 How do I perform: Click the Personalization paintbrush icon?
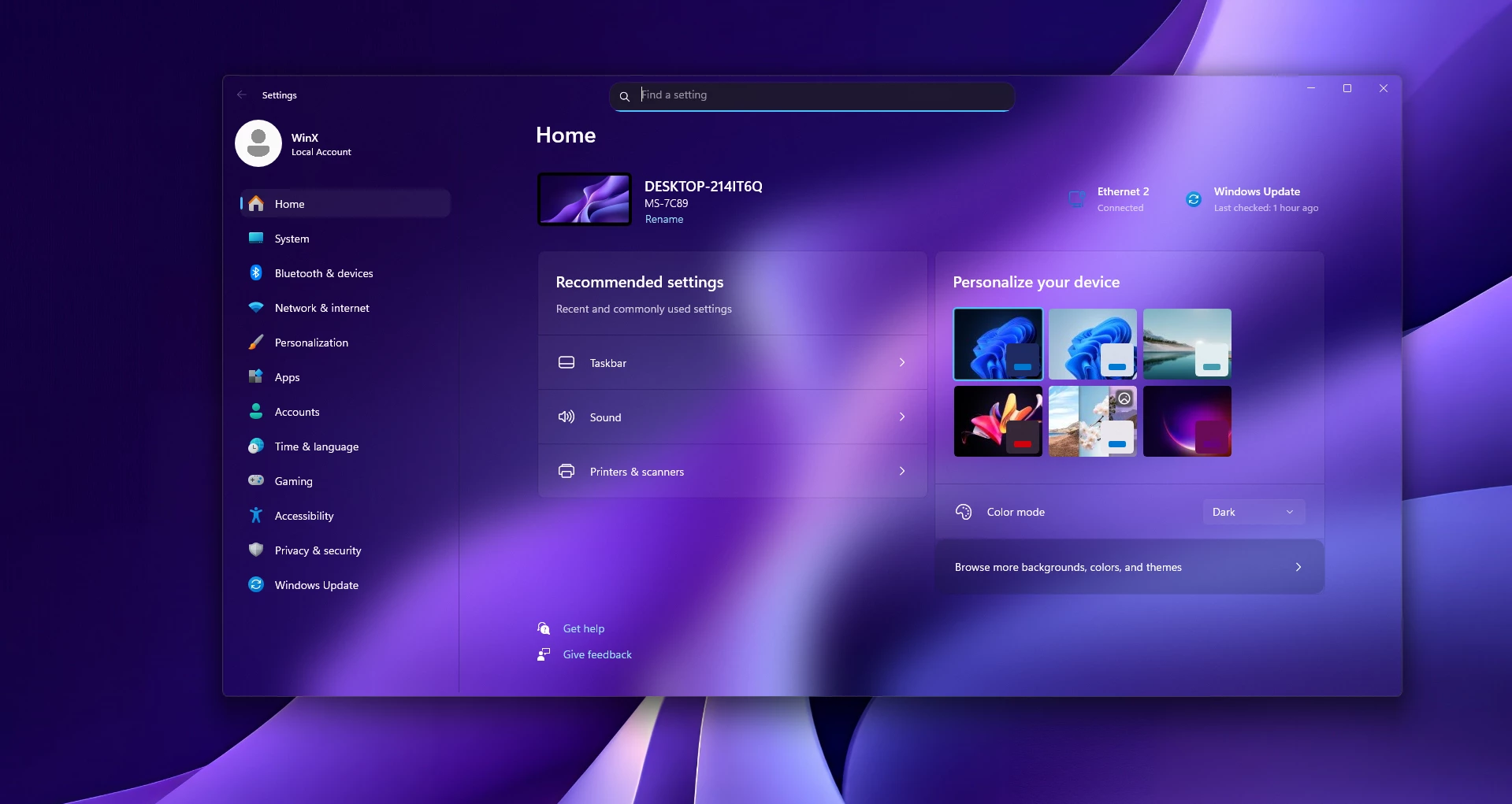pos(256,342)
